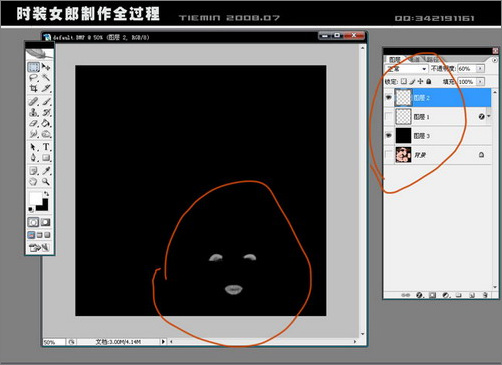This screenshot has height=365, width=502.
Task: Open opacity slider arrow next to 60%
Action: 480,69
